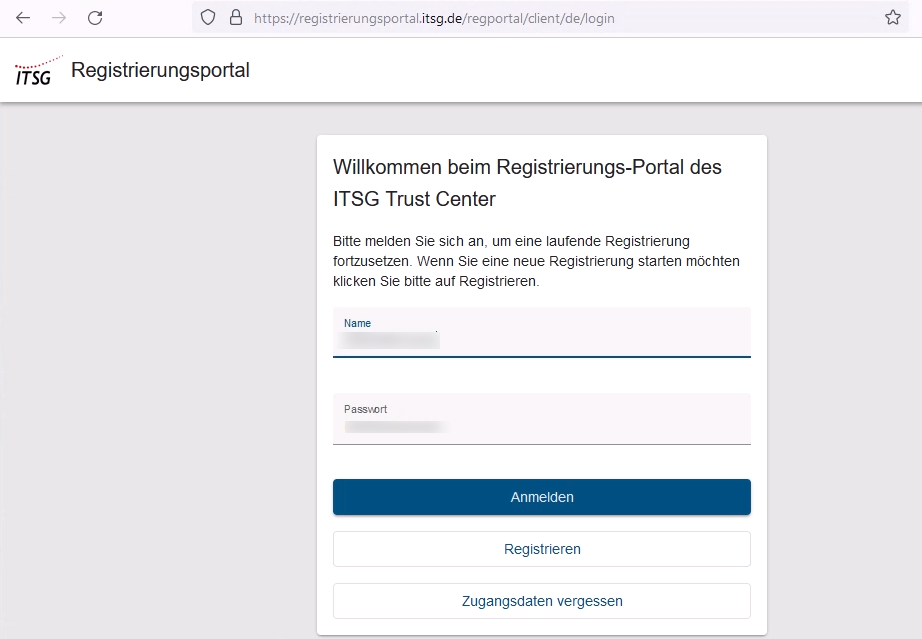Bookmark this page using the star icon

pyautogui.click(x=891, y=17)
